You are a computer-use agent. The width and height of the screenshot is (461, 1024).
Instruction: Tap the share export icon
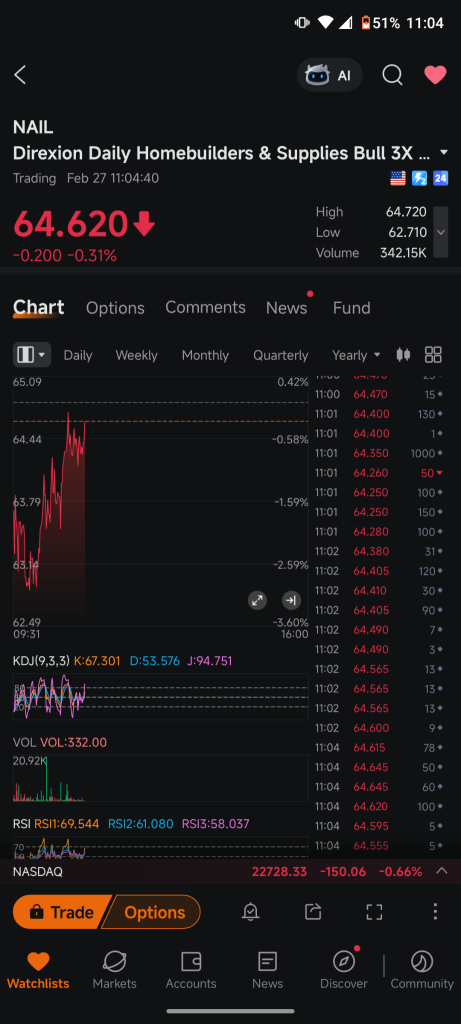[x=313, y=912]
